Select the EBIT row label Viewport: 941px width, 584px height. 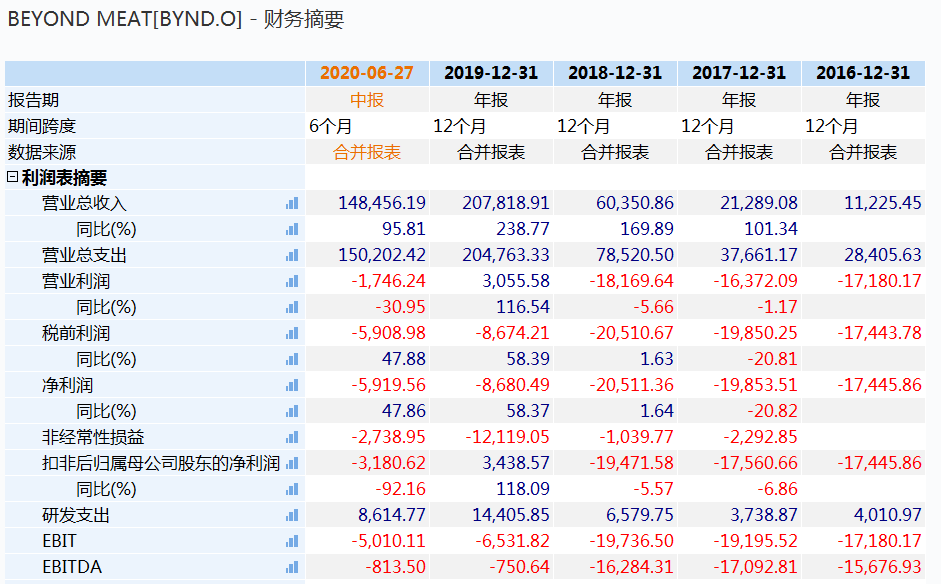point(59,541)
